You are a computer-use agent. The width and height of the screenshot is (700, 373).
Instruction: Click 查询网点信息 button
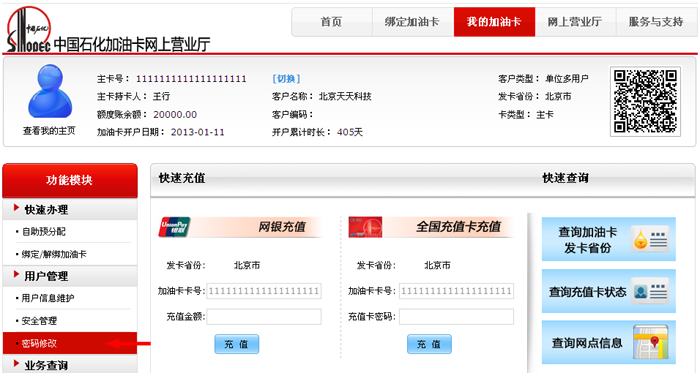tap(608, 342)
